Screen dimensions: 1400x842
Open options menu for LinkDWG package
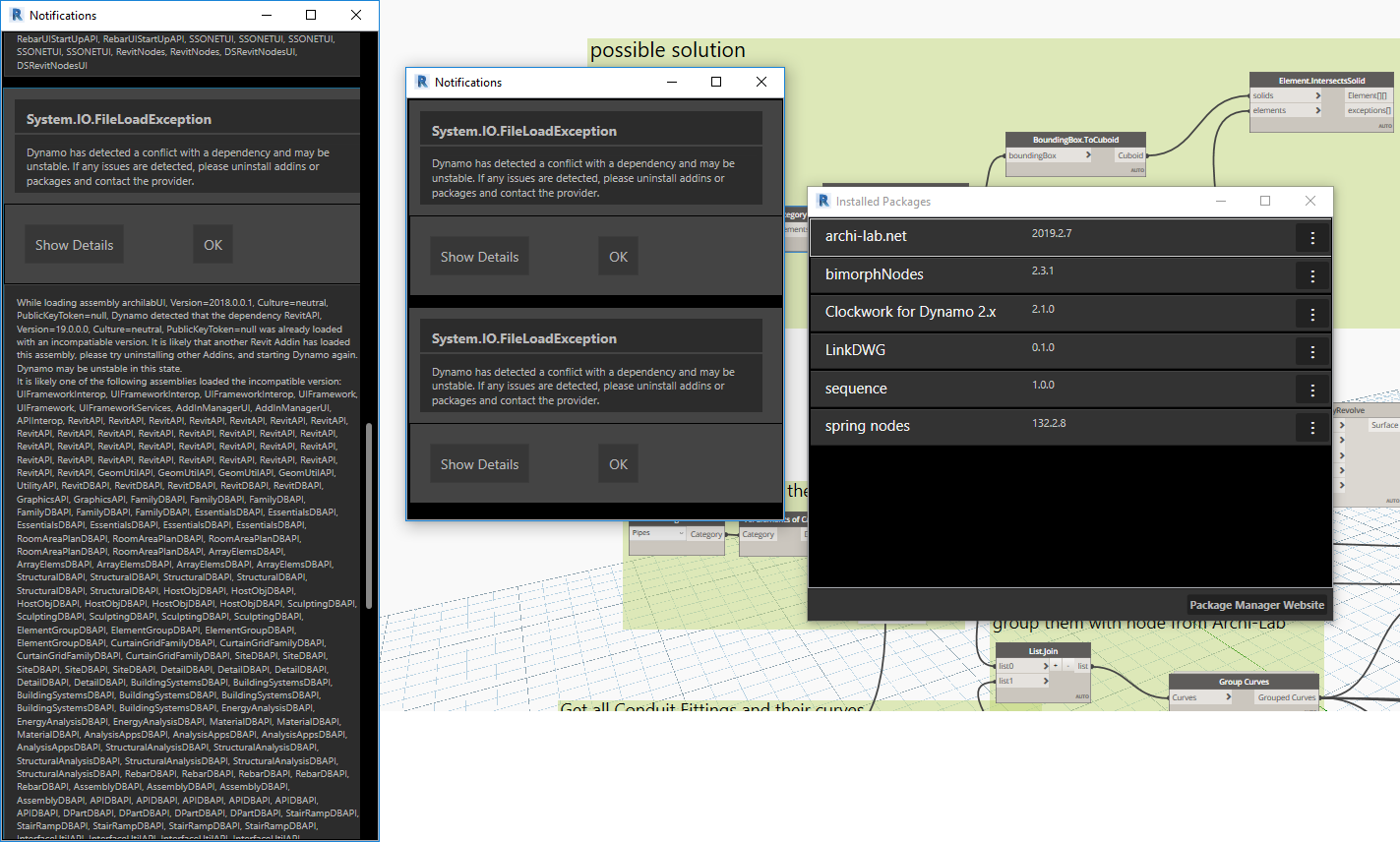(1312, 352)
